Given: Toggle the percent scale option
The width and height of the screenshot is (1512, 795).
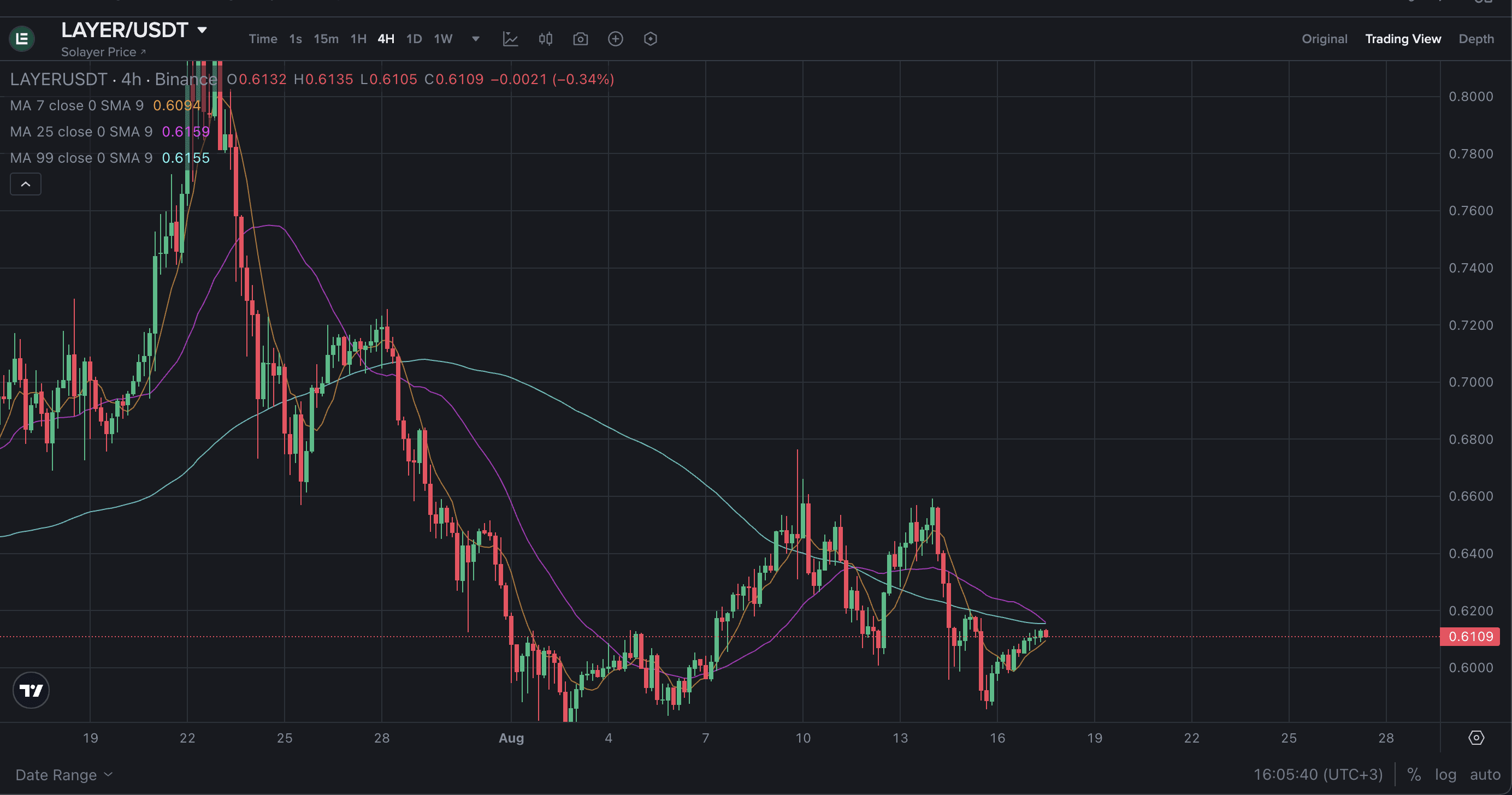Looking at the screenshot, I should (x=1414, y=774).
